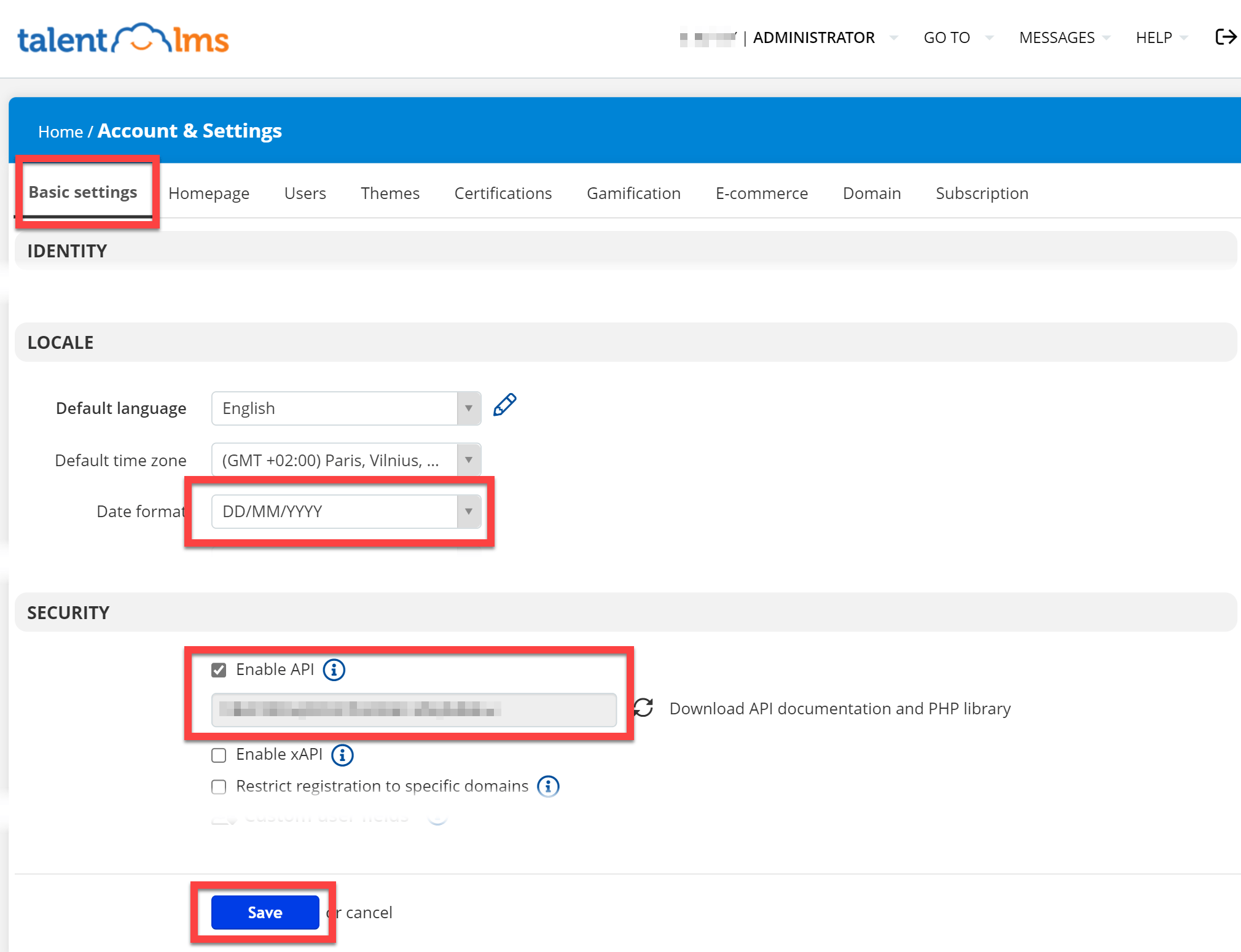Viewport: 1241px width, 952px height.
Task: Switch to the Certifications tab
Action: coord(503,193)
